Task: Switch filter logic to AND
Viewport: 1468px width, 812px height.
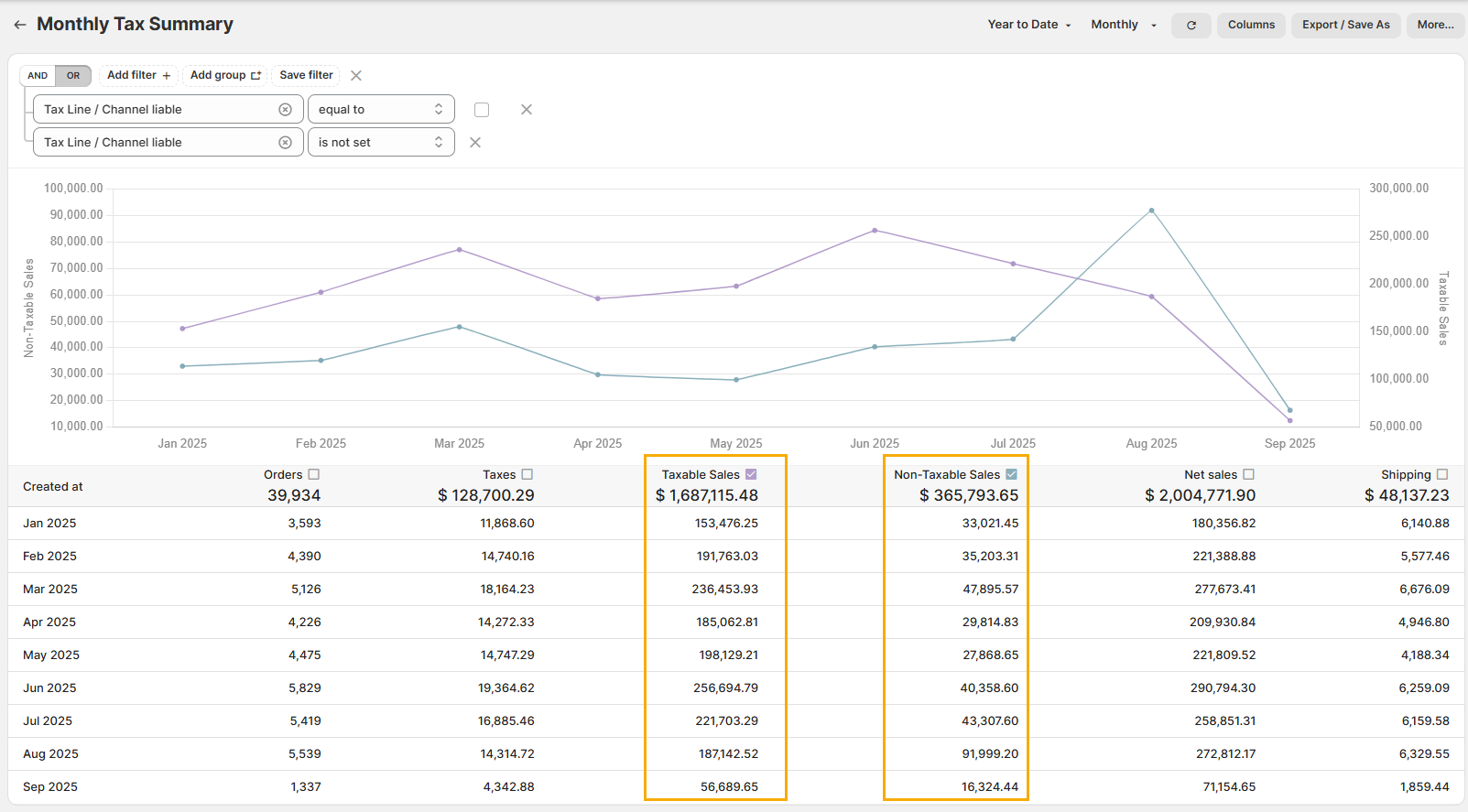Action: tap(38, 76)
